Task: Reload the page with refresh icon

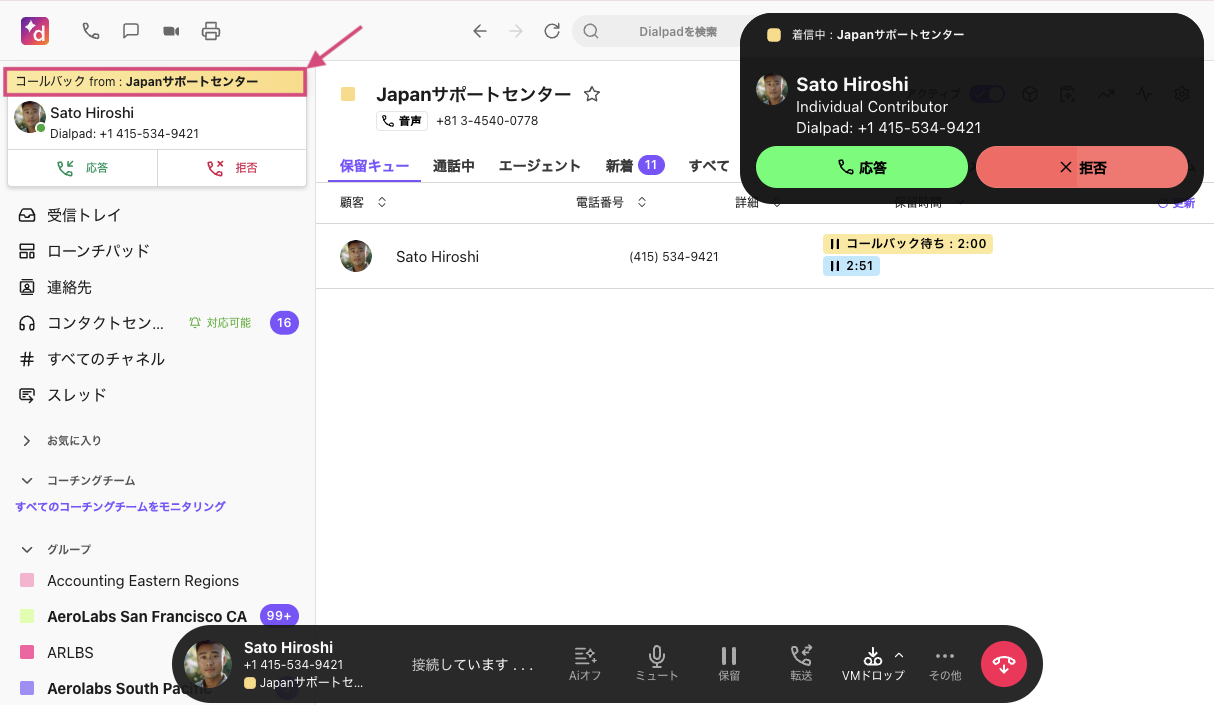Action: (552, 31)
